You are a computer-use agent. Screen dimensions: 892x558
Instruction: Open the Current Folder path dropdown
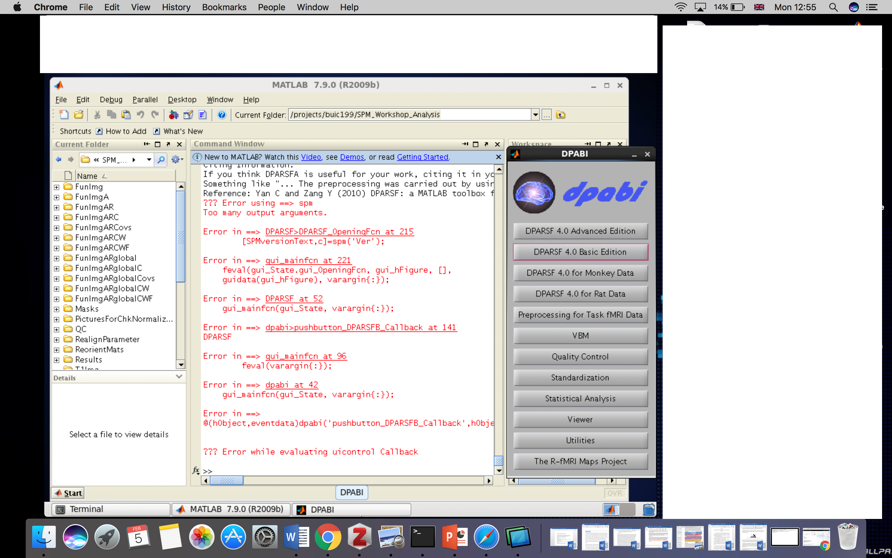tap(535, 115)
